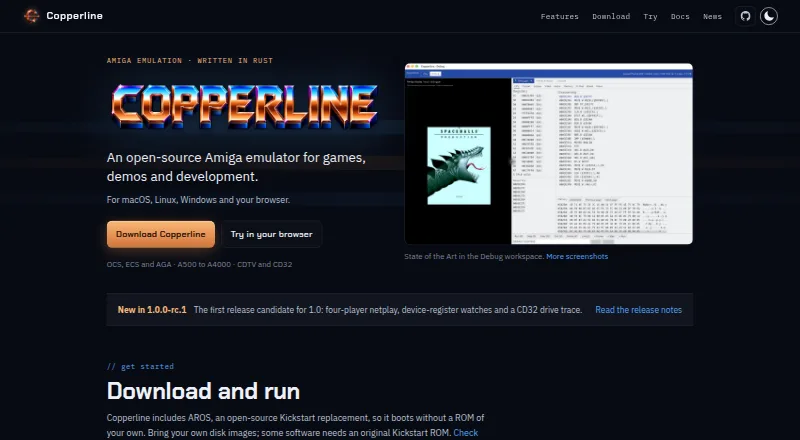
Task: Click the Check link in Download and run paragraph
Action: tap(466, 433)
